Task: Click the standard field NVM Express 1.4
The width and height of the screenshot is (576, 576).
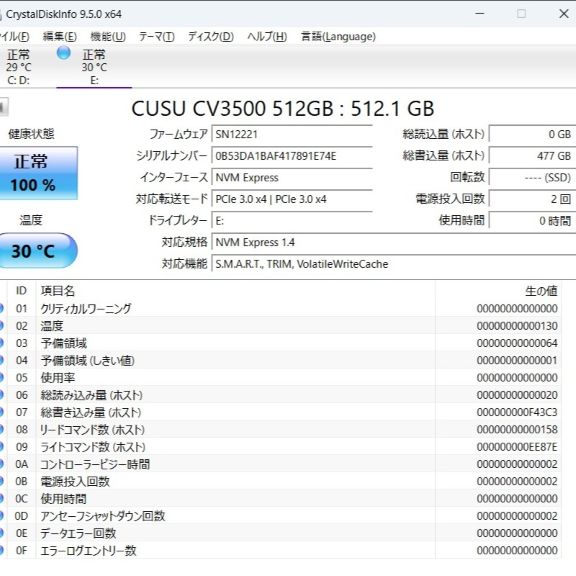Action: (394, 242)
